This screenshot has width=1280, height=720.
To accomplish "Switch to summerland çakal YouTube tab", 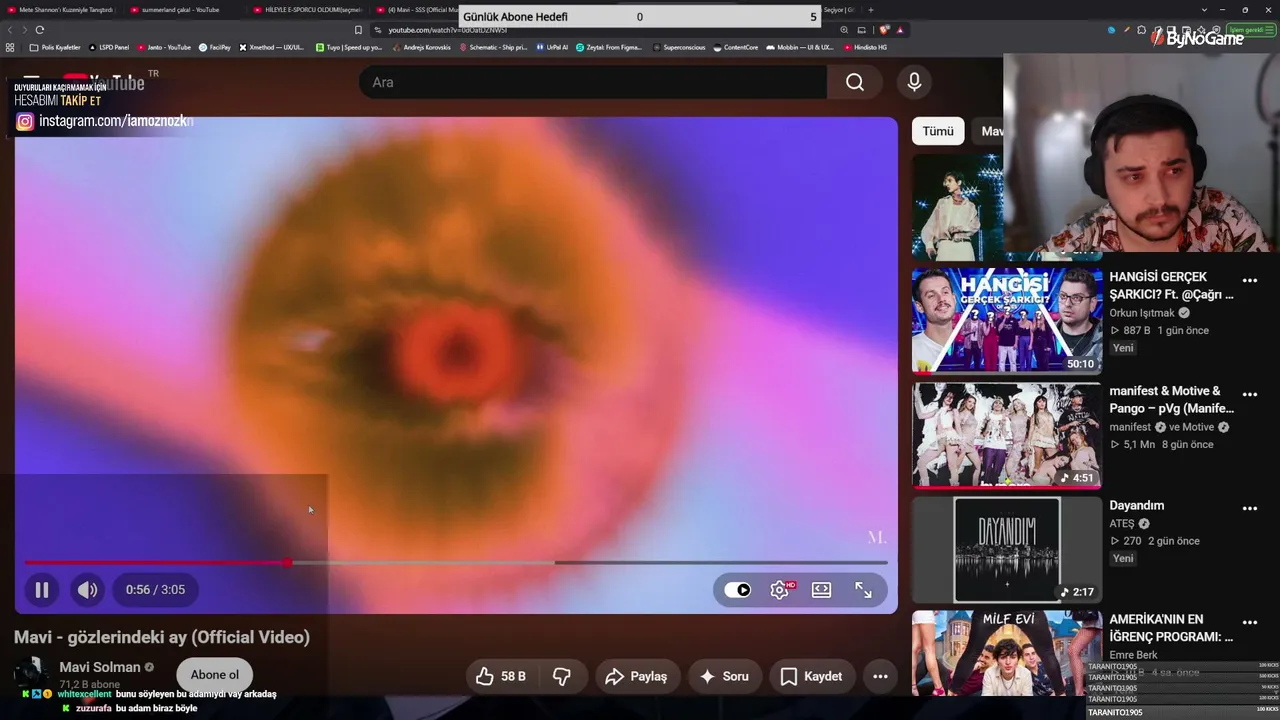I will click(x=181, y=10).
